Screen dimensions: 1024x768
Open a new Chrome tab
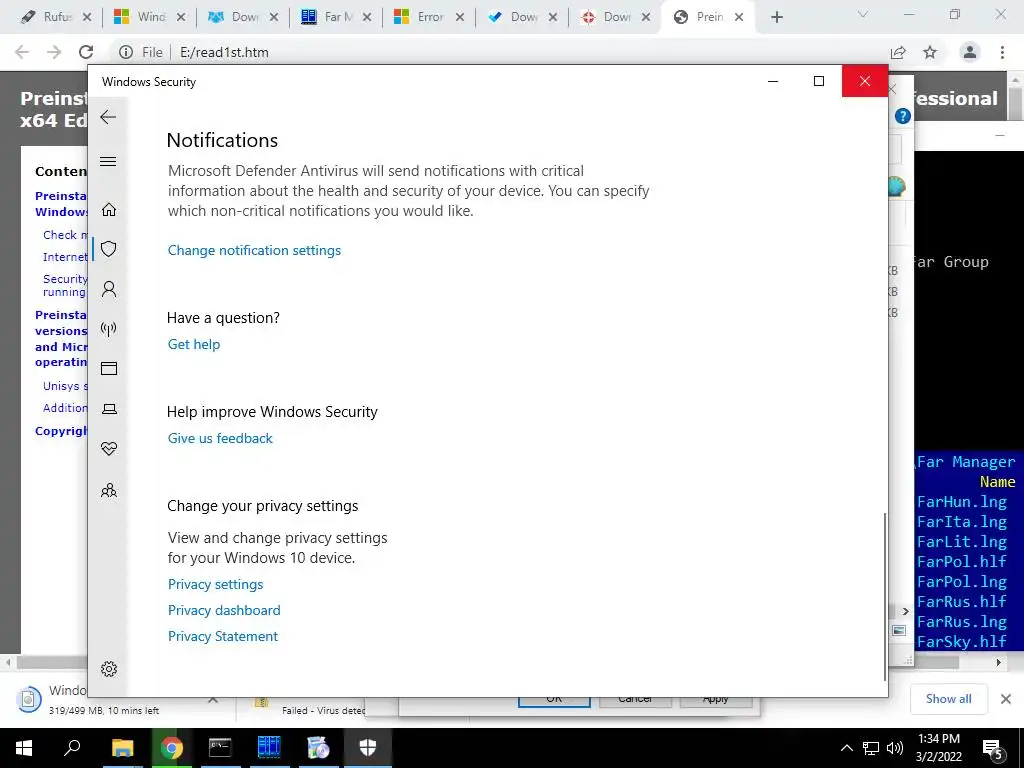click(x=776, y=17)
